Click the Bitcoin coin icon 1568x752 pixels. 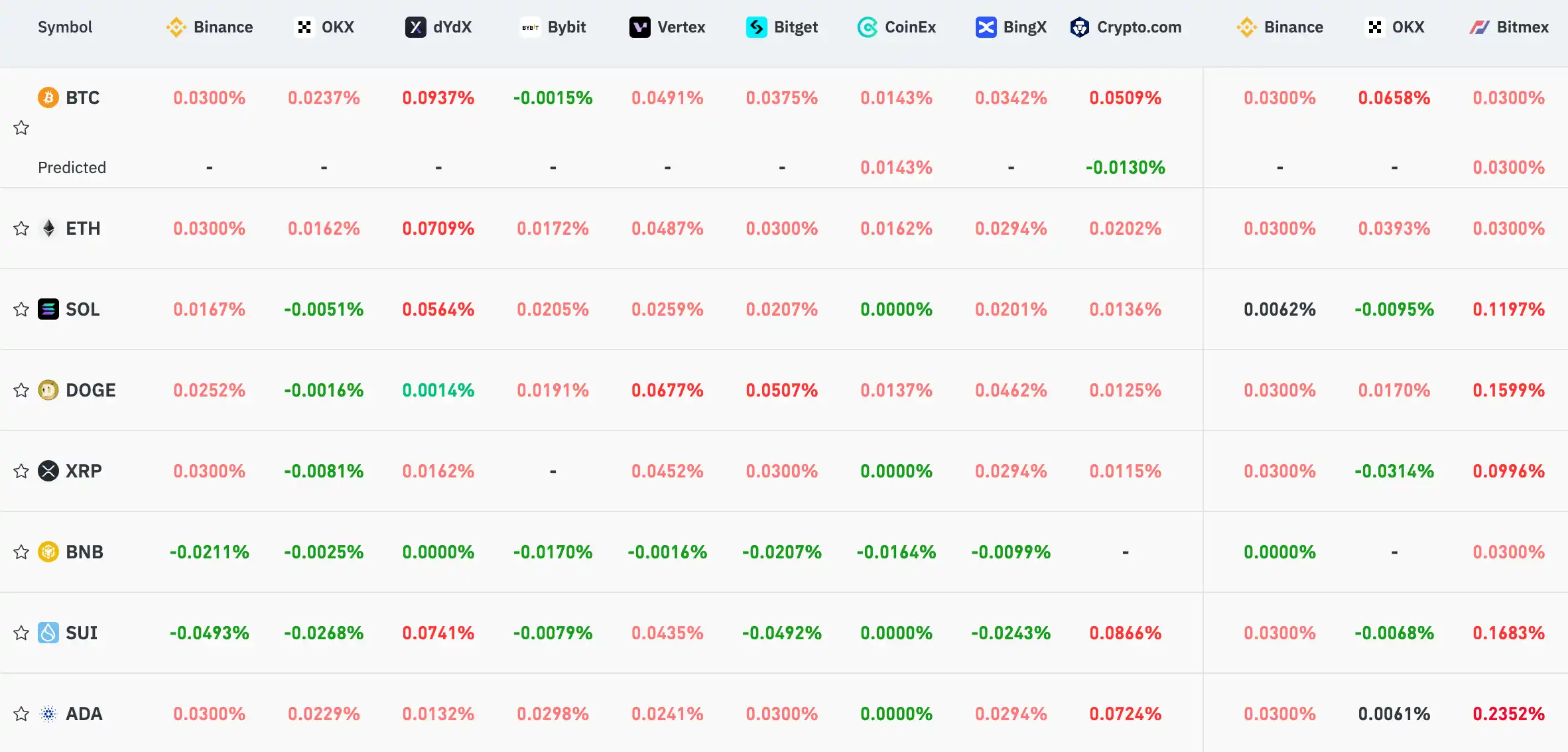coord(48,98)
